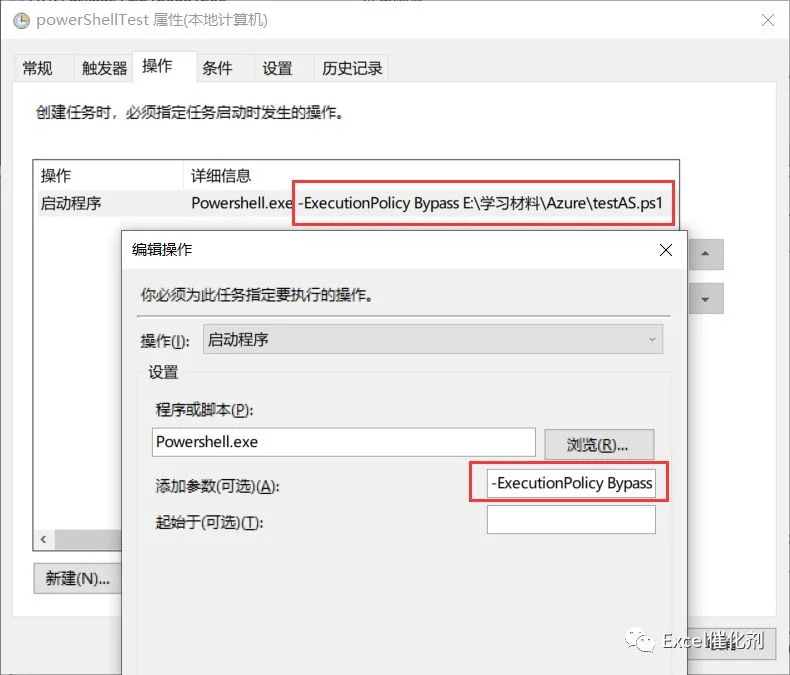Close the 编辑操作 dialog
790x675 pixels.
tap(666, 250)
